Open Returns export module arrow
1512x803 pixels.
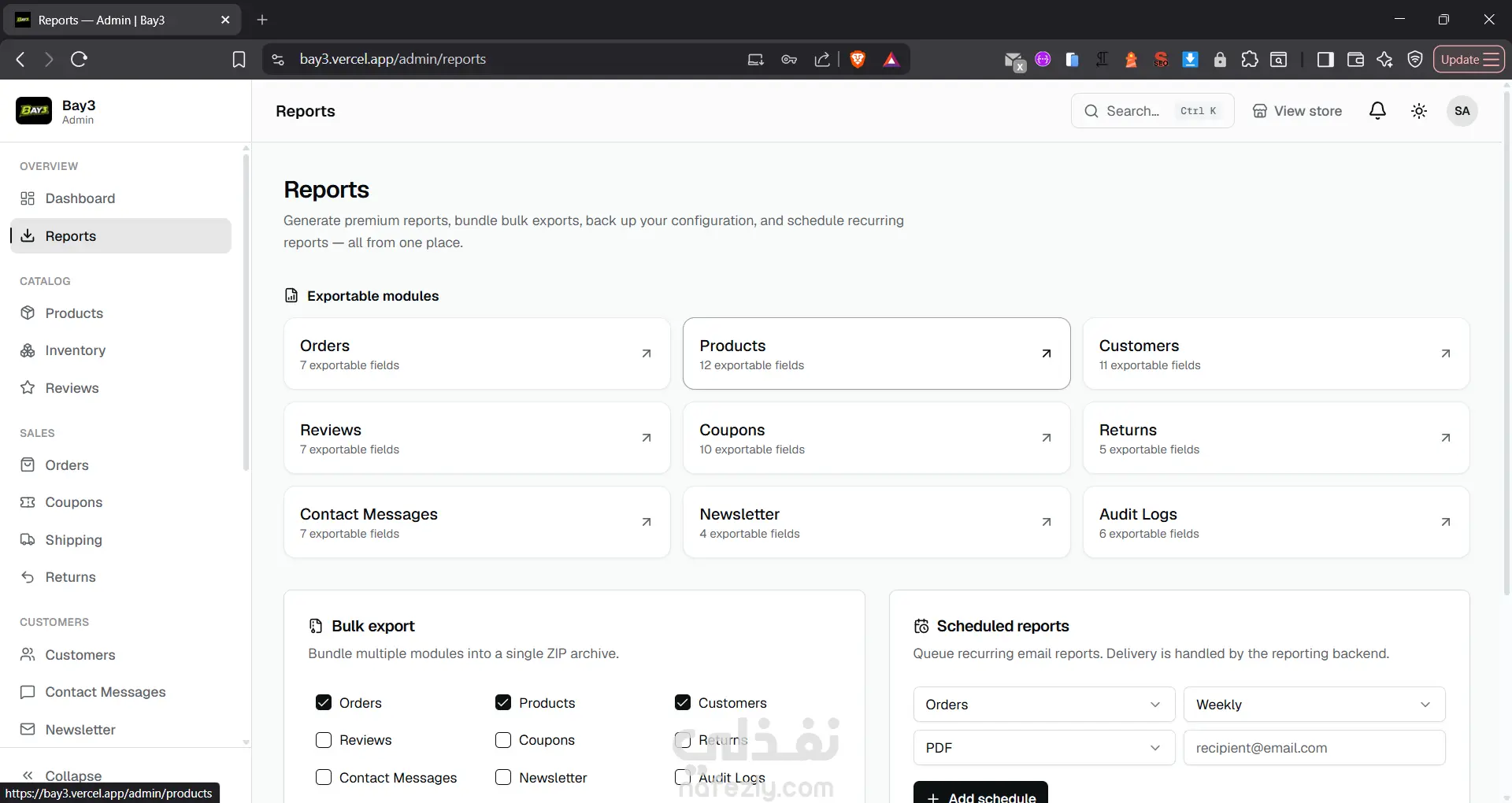(1446, 438)
